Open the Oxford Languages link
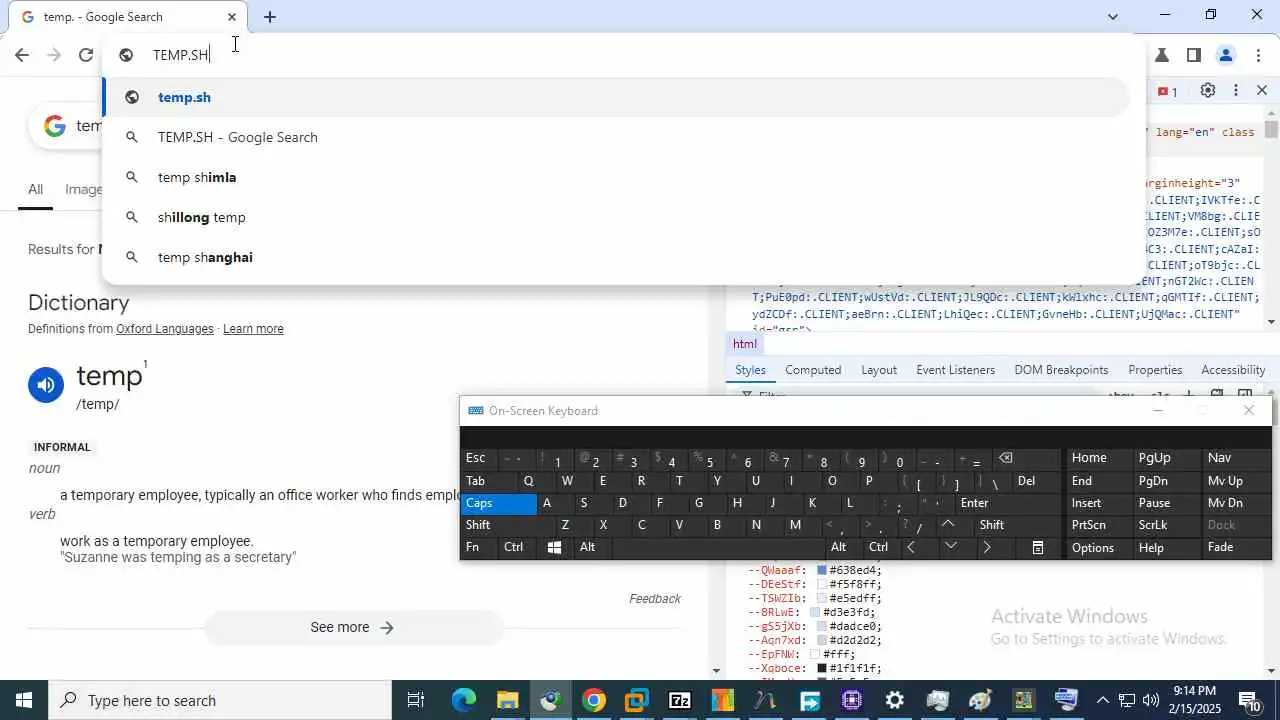The height and width of the screenshot is (720, 1280). pos(165,329)
